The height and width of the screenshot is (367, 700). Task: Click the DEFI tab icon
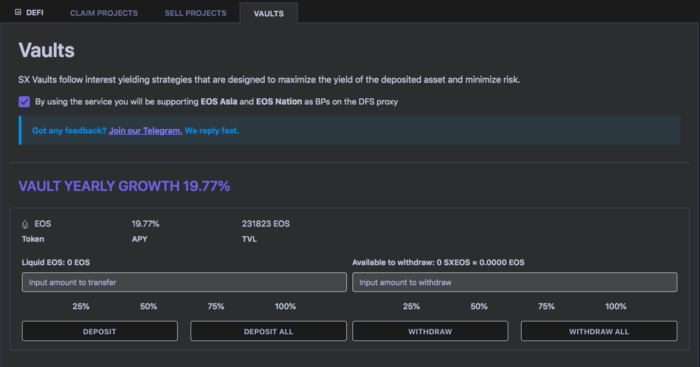[x=18, y=12]
